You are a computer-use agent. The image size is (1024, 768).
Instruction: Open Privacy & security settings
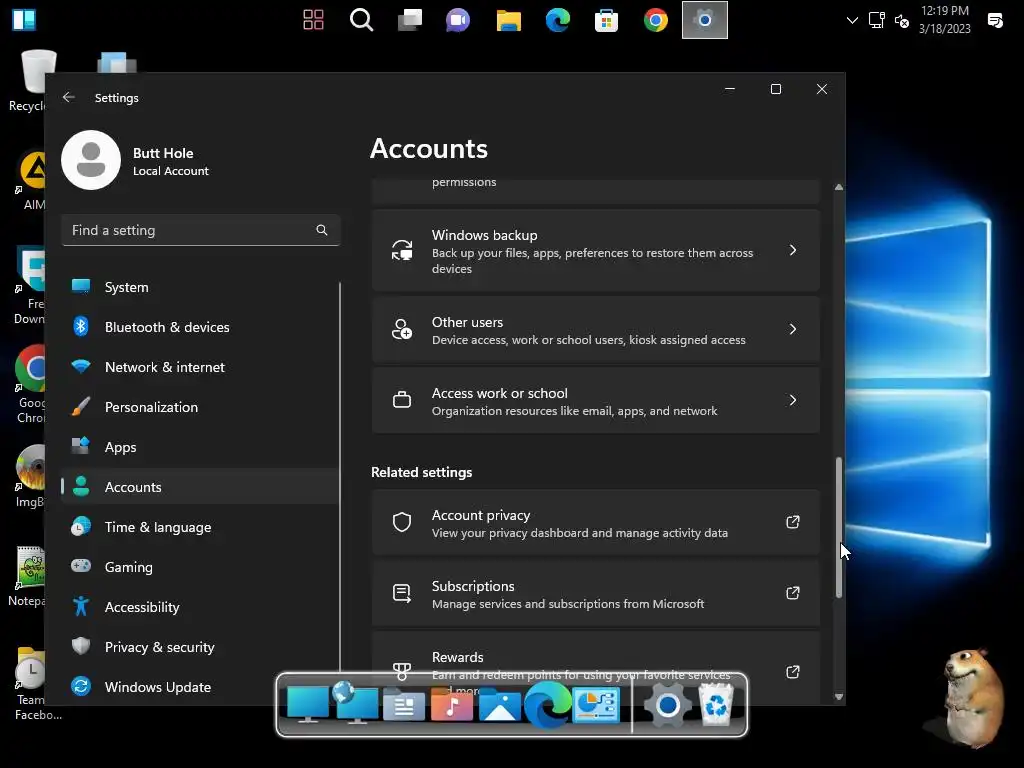coord(199,647)
